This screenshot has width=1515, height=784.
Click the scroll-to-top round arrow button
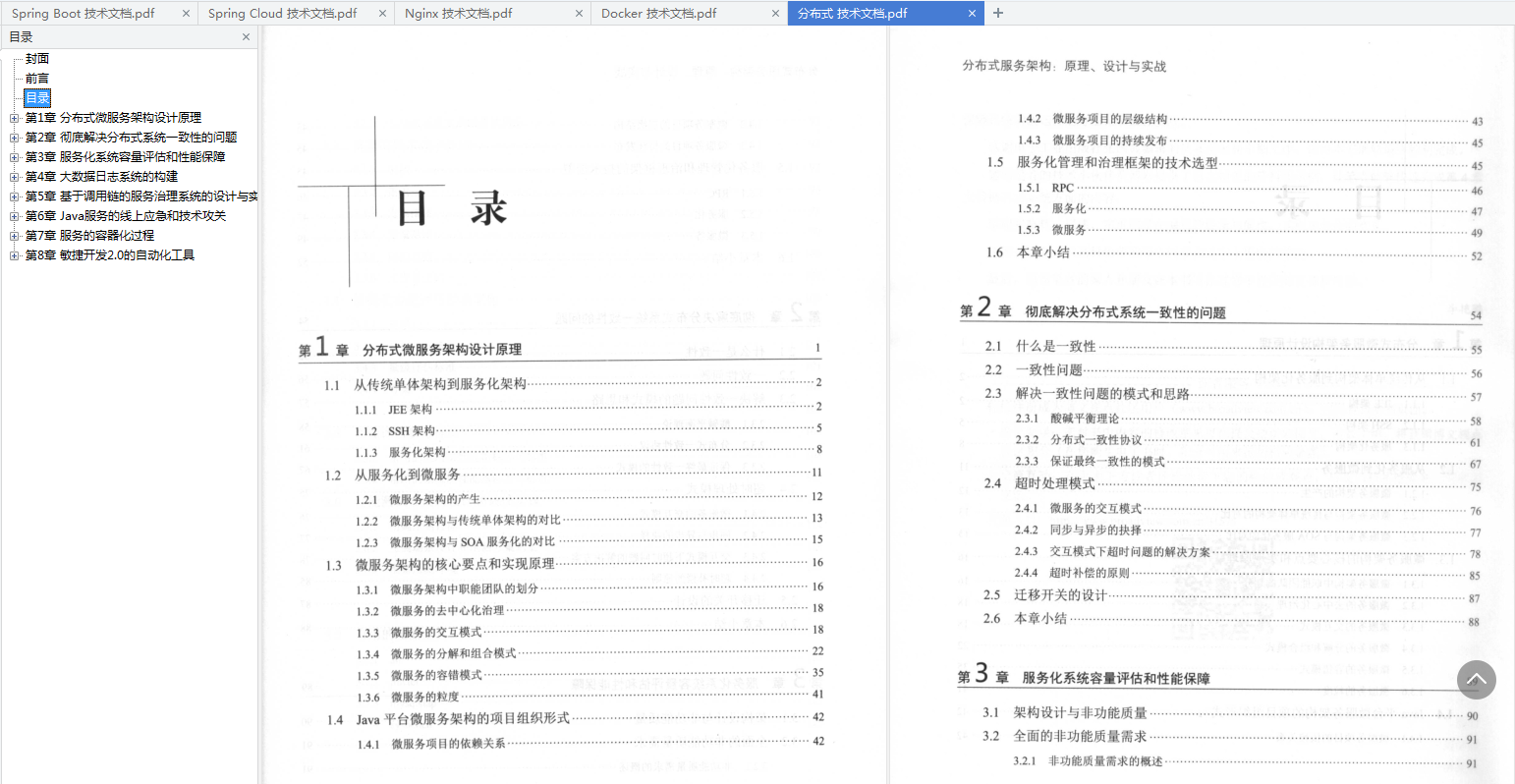[1476, 679]
